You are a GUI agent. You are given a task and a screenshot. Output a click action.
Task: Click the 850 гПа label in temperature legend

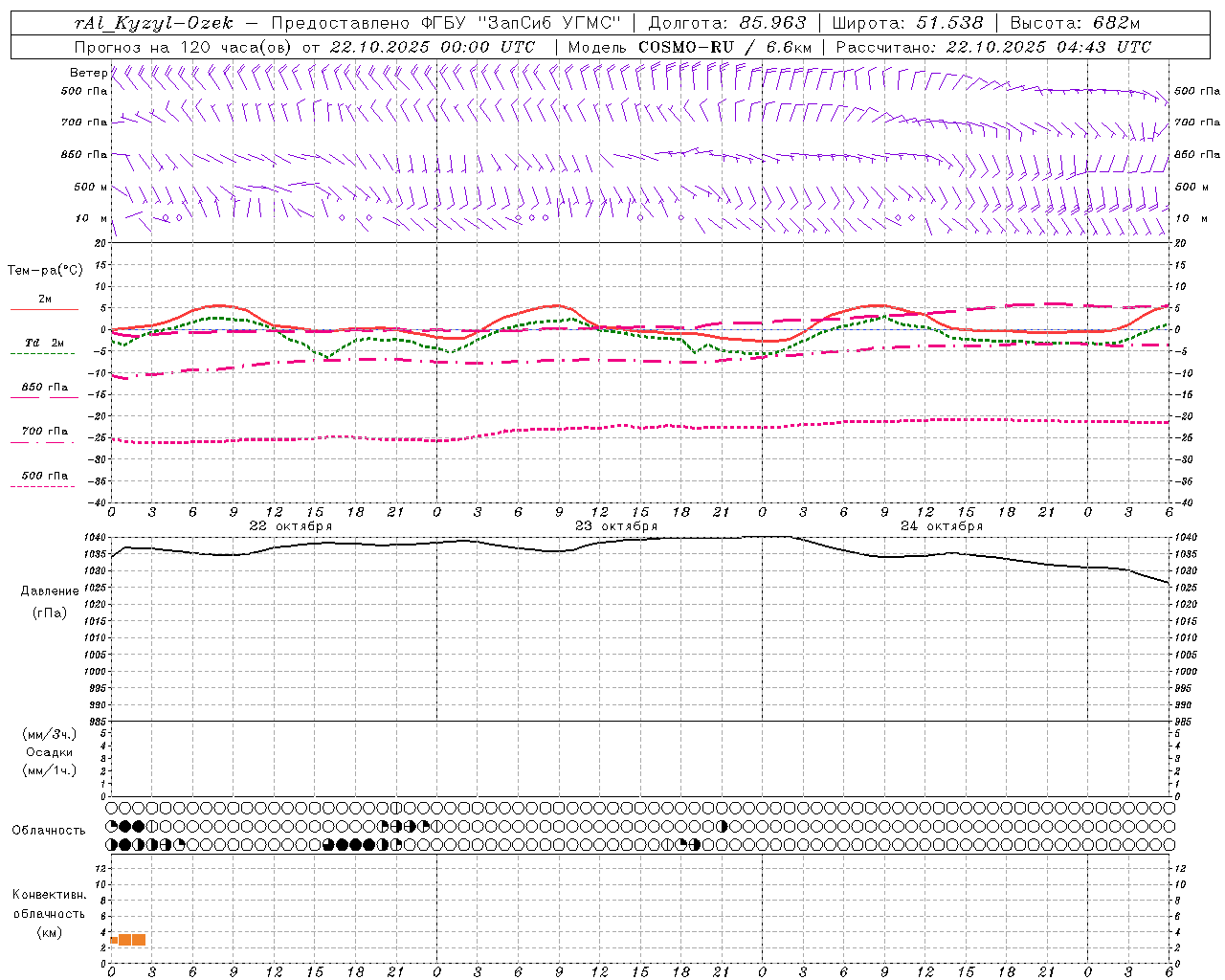pos(45,388)
